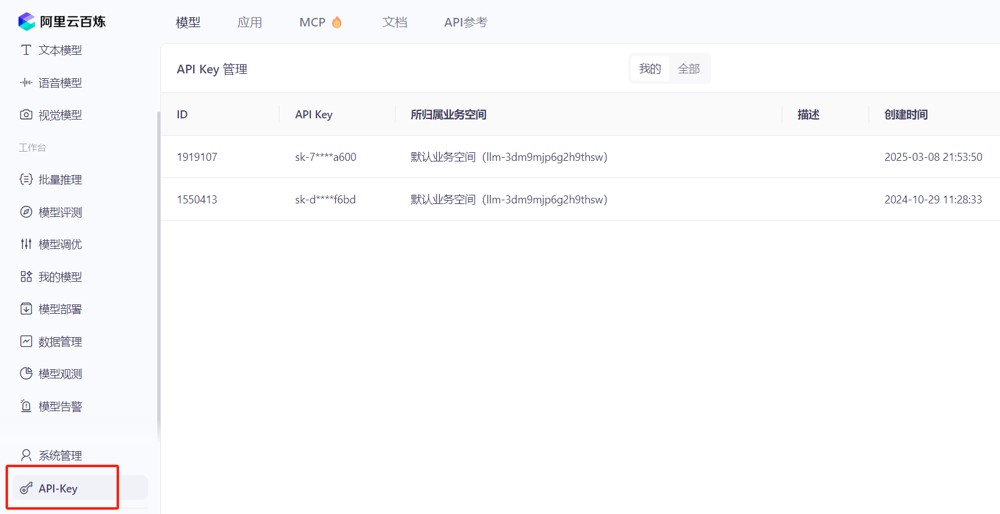The width and height of the screenshot is (1000, 514).
Task: Click the 阿里云百炼 logo icon
Action: [x=26, y=22]
